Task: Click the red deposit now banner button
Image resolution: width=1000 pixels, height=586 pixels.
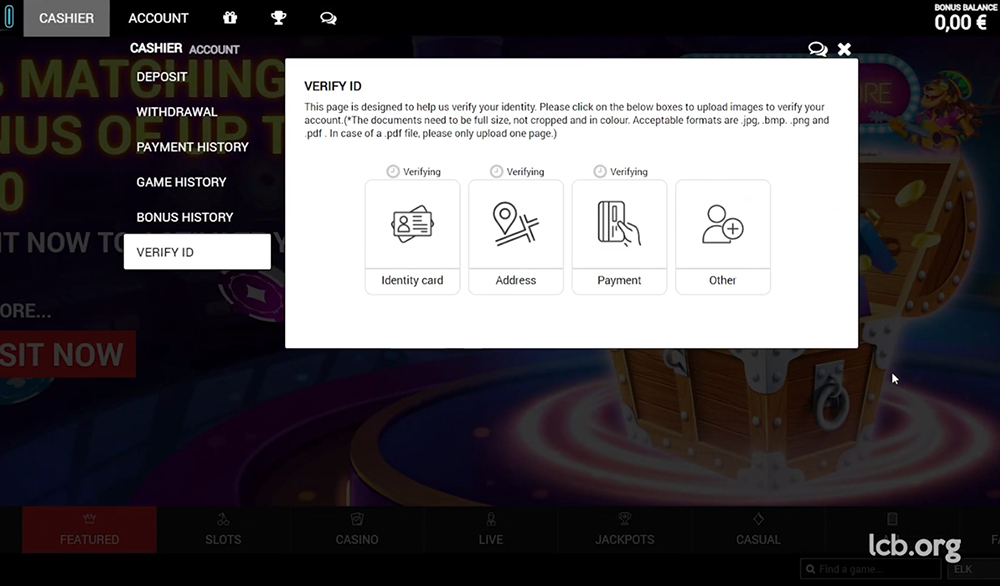Action: click(x=68, y=355)
